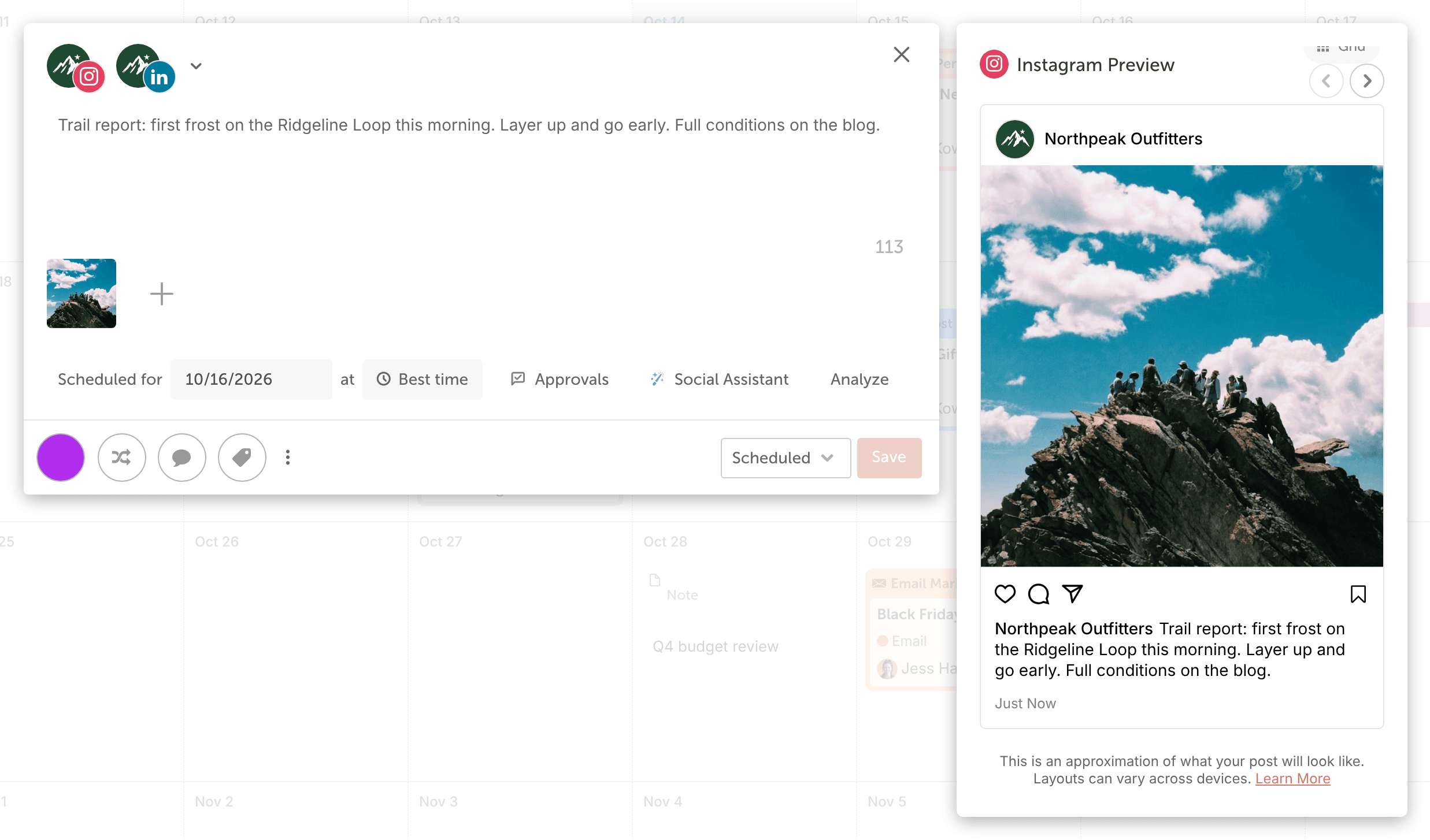Open the comments bubble button
The height and width of the screenshot is (840, 1430).
tap(181, 458)
